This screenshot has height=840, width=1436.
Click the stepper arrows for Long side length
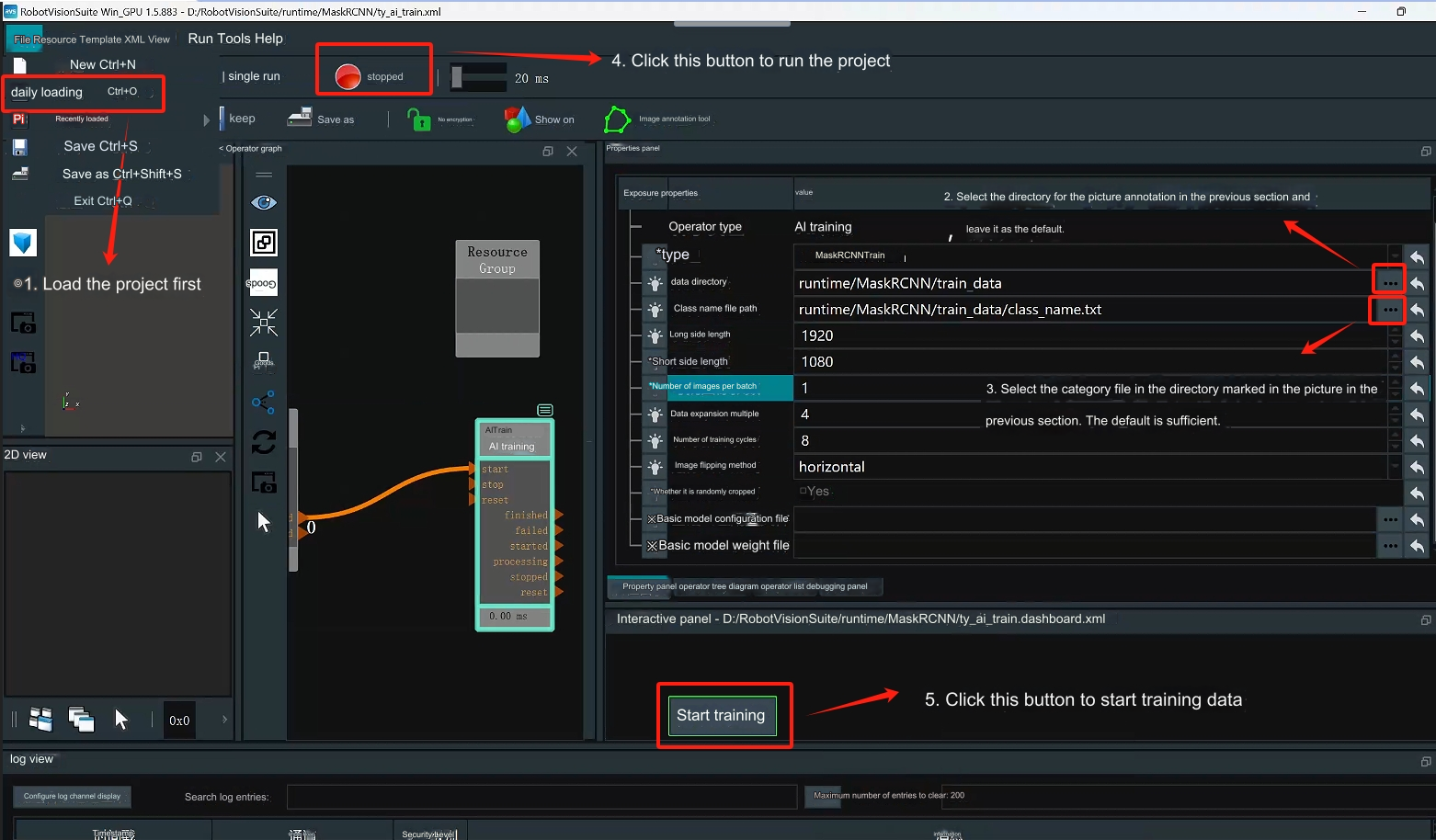(1395, 336)
